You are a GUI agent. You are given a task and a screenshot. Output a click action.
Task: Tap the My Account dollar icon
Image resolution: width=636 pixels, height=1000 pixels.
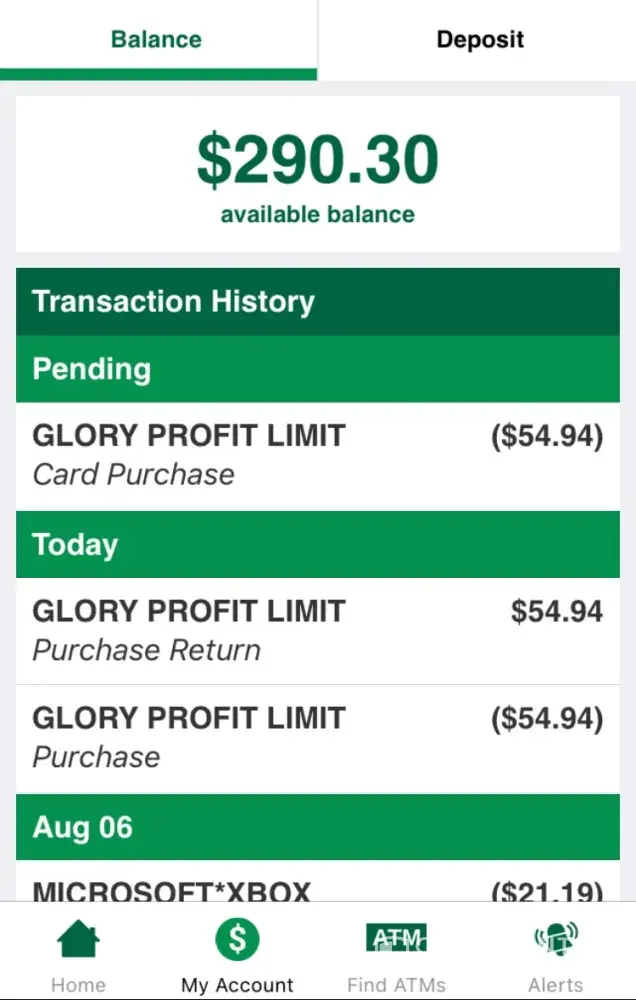coord(237,939)
